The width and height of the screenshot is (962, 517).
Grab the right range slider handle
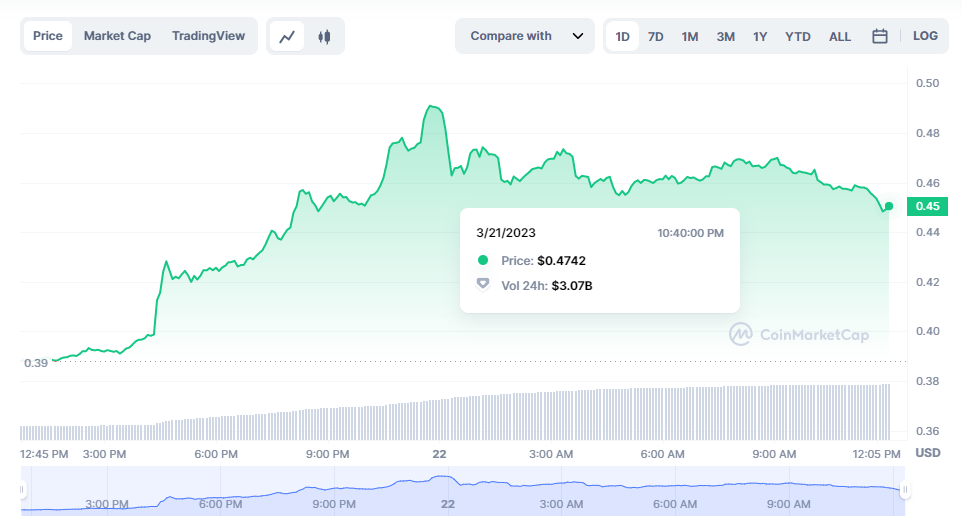(x=904, y=490)
